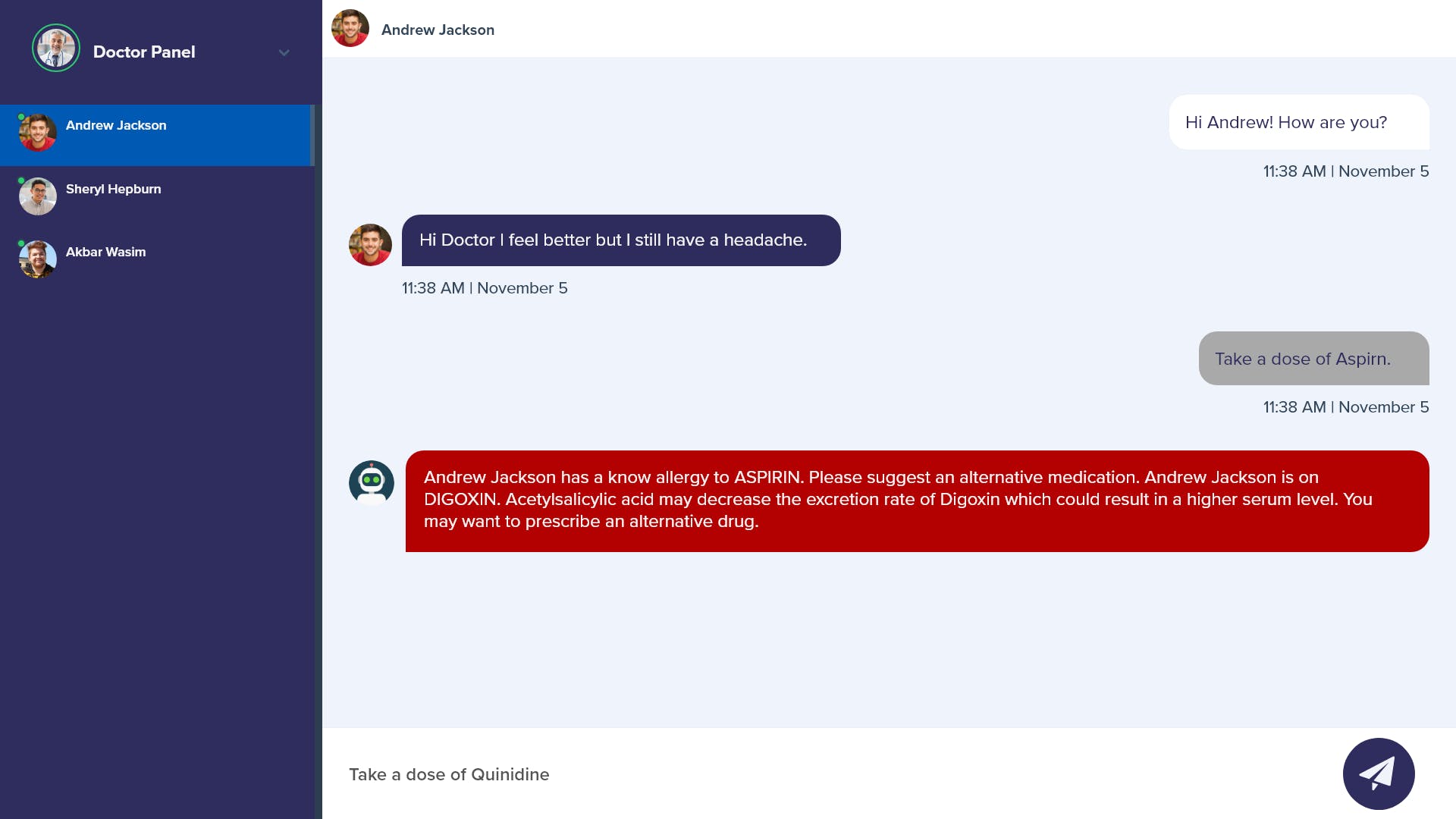The image size is (1456, 819).
Task: Click Andrew's avatar beside headache message
Action: (x=370, y=245)
